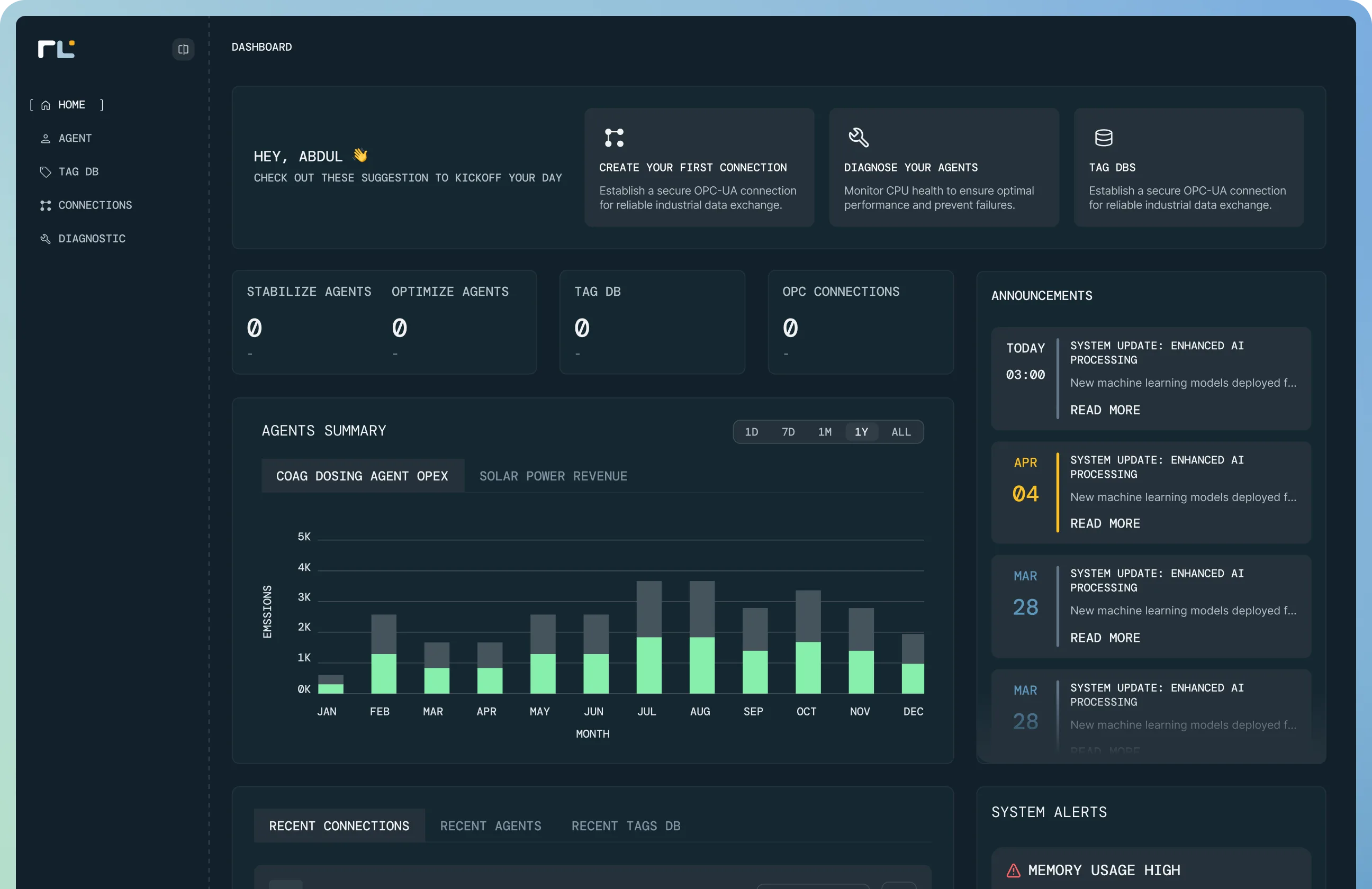Click the Dashboard page title

coord(261,47)
